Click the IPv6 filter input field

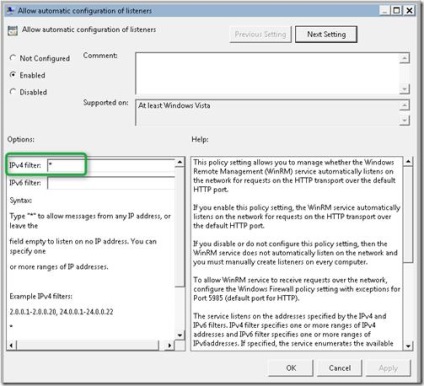pyautogui.click(x=111, y=183)
